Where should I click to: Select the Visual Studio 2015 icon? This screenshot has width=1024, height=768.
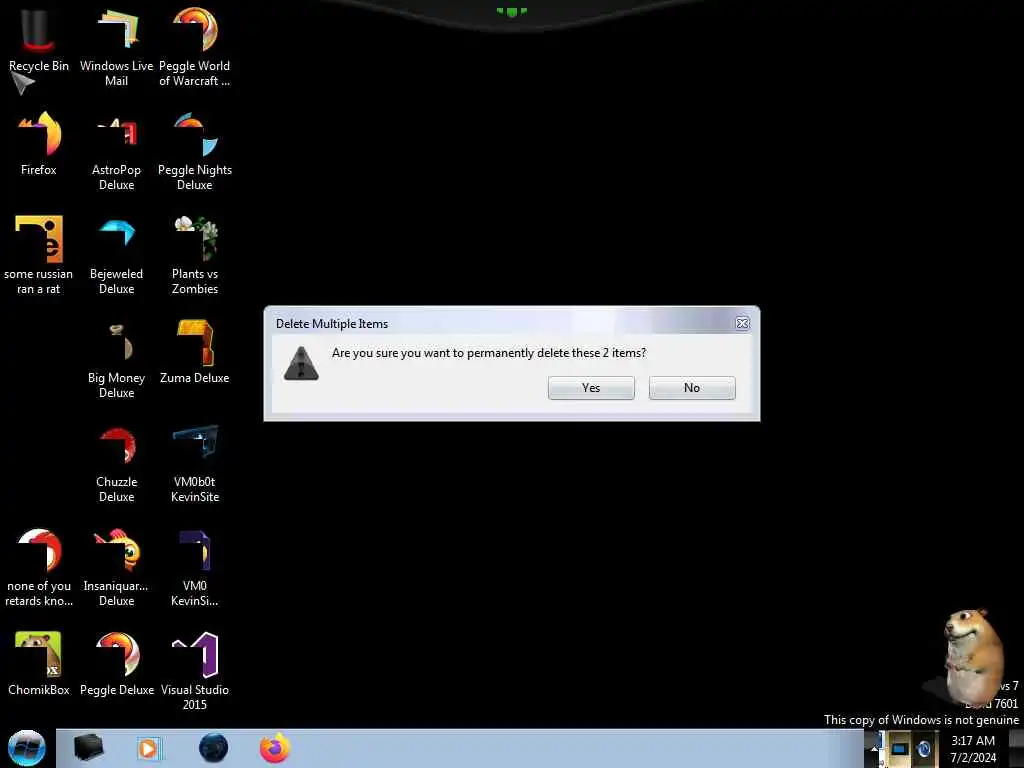coord(195,671)
